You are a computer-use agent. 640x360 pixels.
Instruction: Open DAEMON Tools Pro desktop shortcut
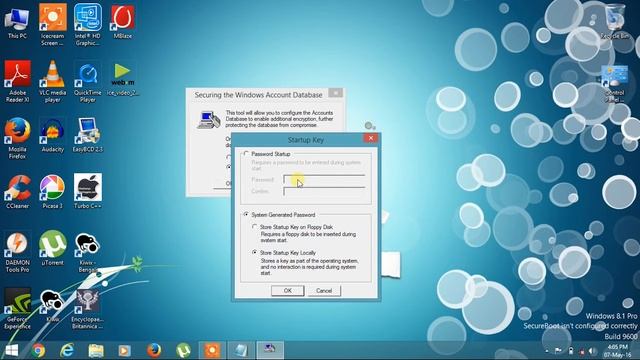click(x=17, y=251)
